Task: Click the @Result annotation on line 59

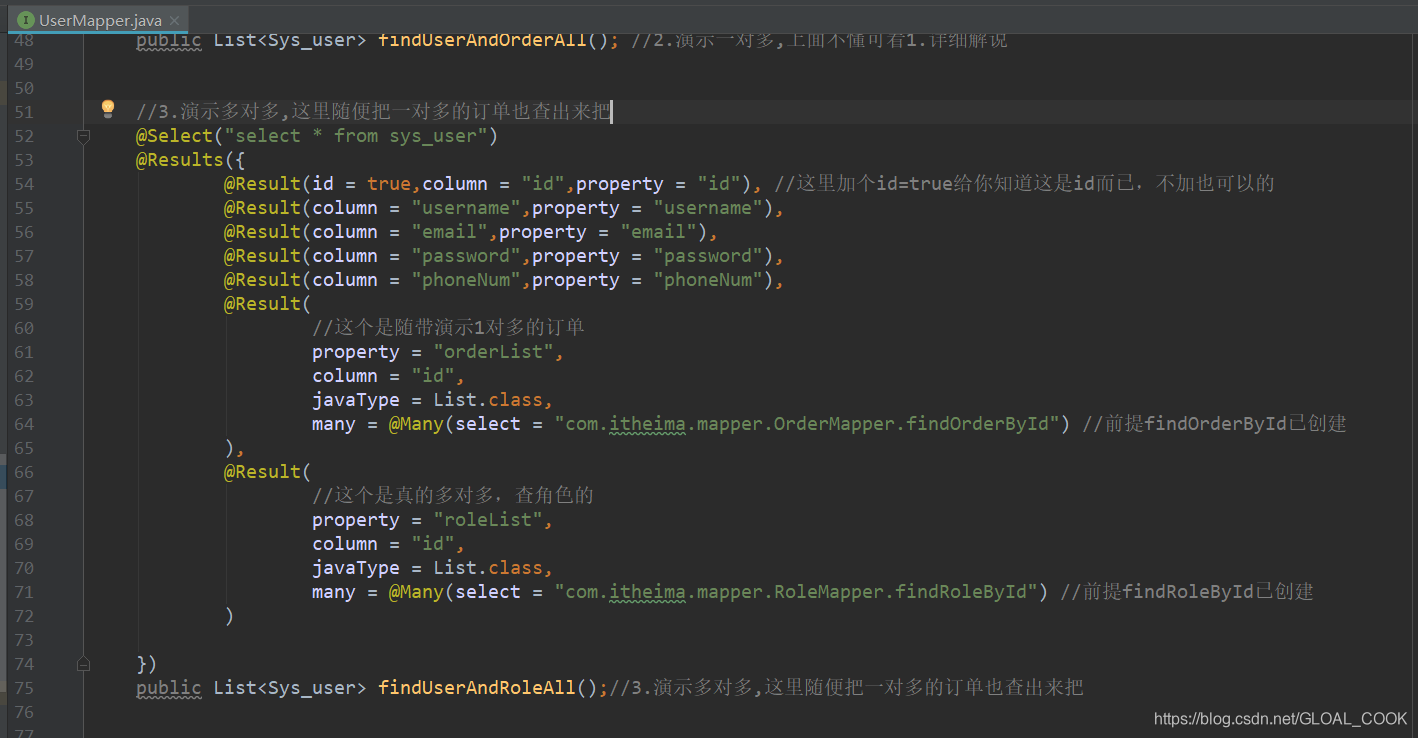Action: [x=262, y=304]
